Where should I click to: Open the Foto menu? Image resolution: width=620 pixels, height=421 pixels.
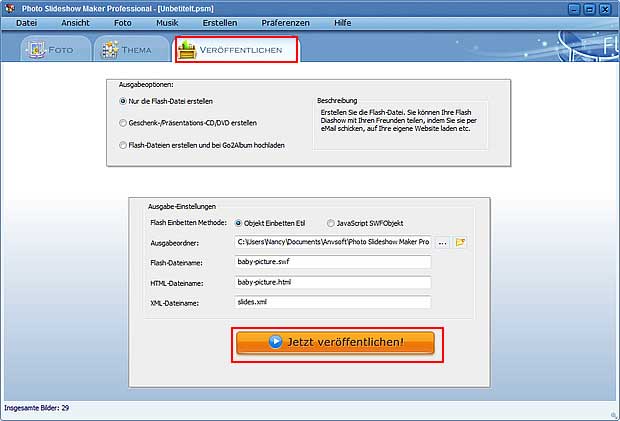(x=123, y=23)
